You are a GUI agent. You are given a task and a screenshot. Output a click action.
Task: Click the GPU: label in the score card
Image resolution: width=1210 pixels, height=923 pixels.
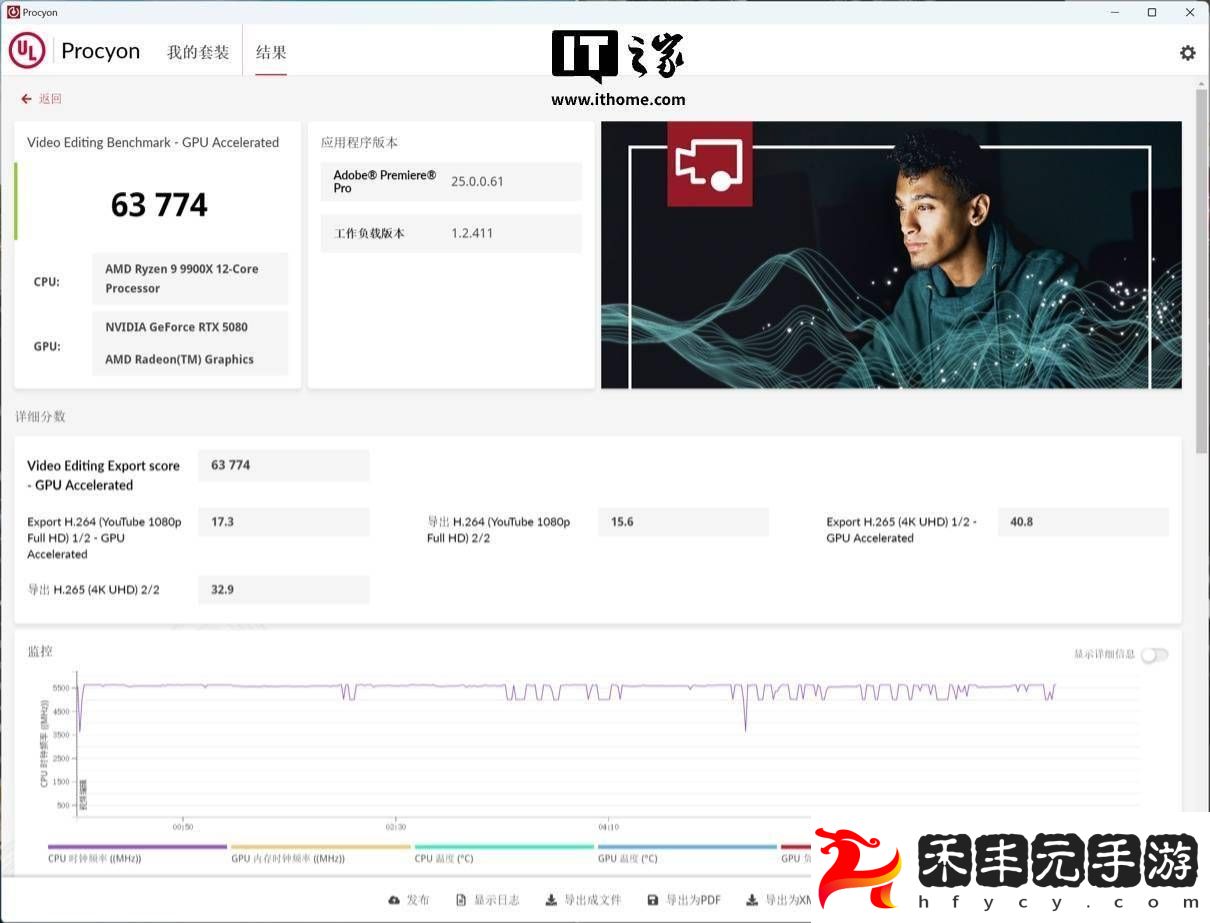(x=47, y=346)
